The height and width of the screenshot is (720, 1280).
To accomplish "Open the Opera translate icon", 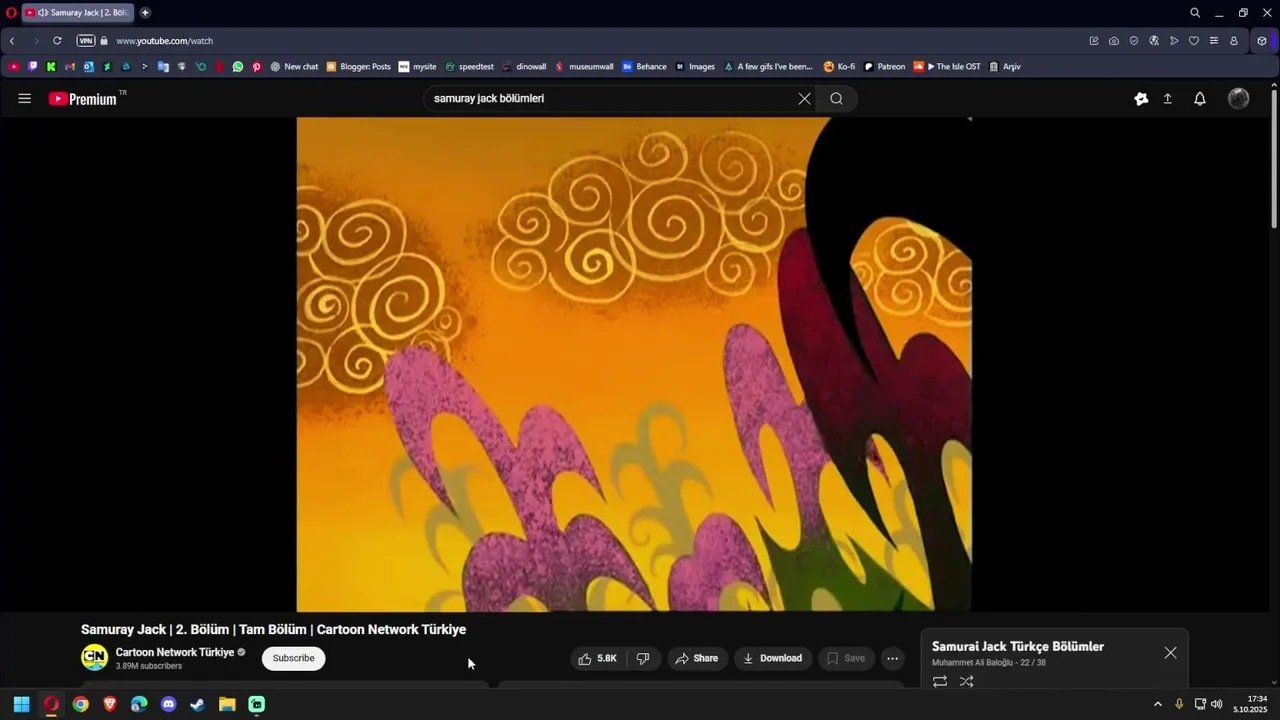I will point(1154,41).
